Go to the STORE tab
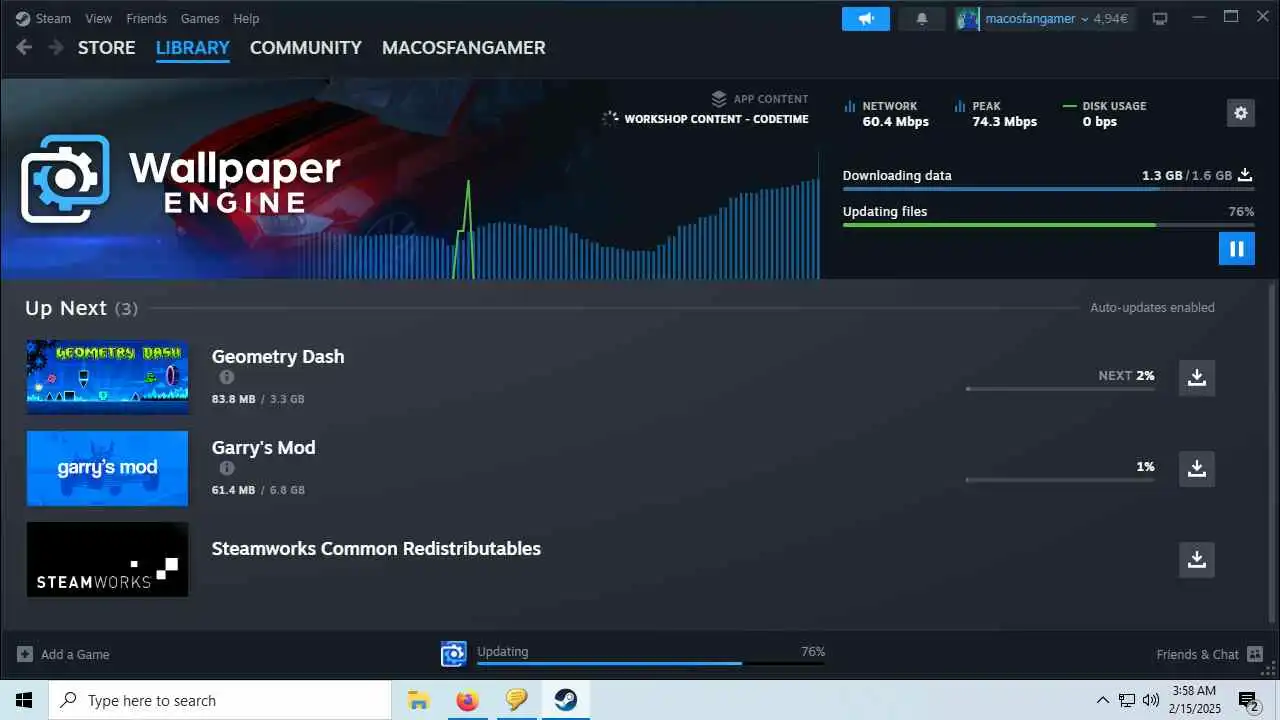The width and height of the screenshot is (1280, 720). click(x=106, y=47)
